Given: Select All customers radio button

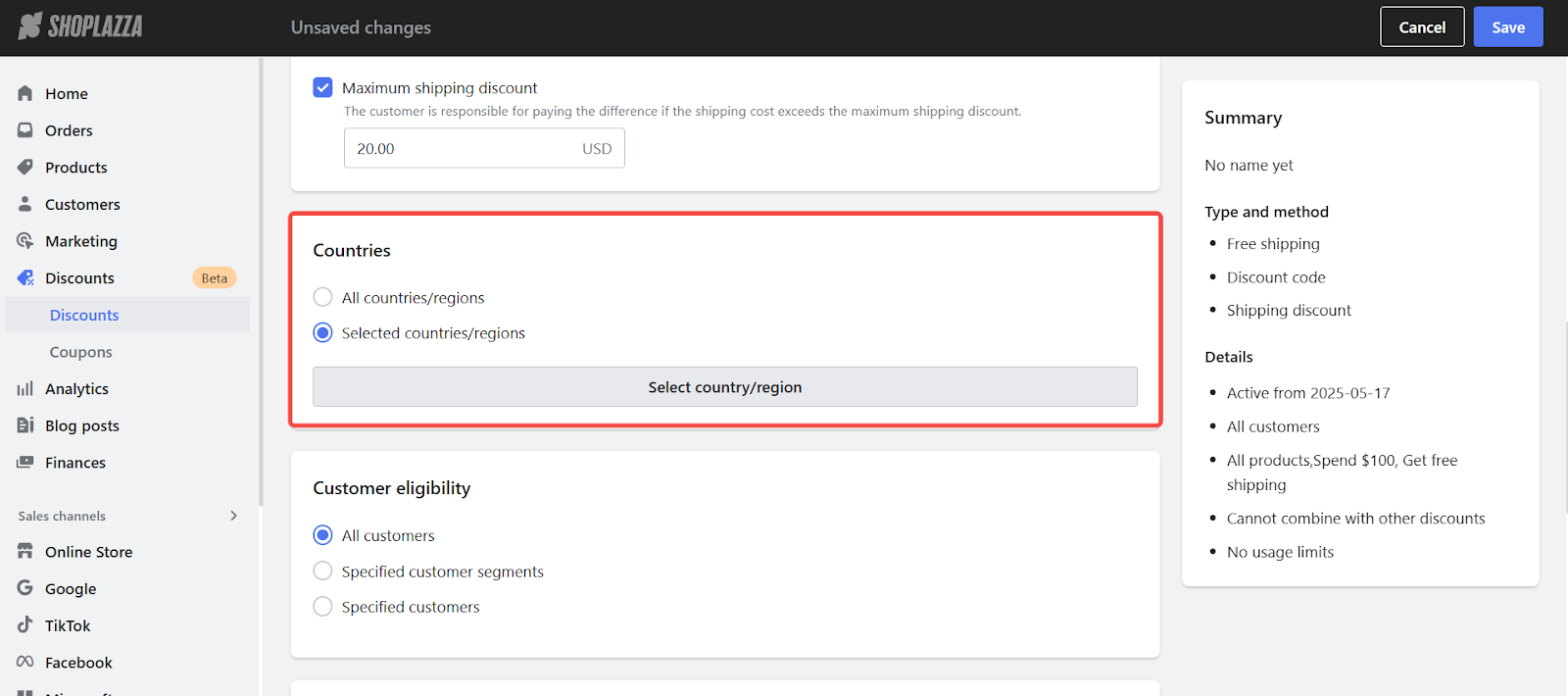Looking at the screenshot, I should tap(322, 535).
